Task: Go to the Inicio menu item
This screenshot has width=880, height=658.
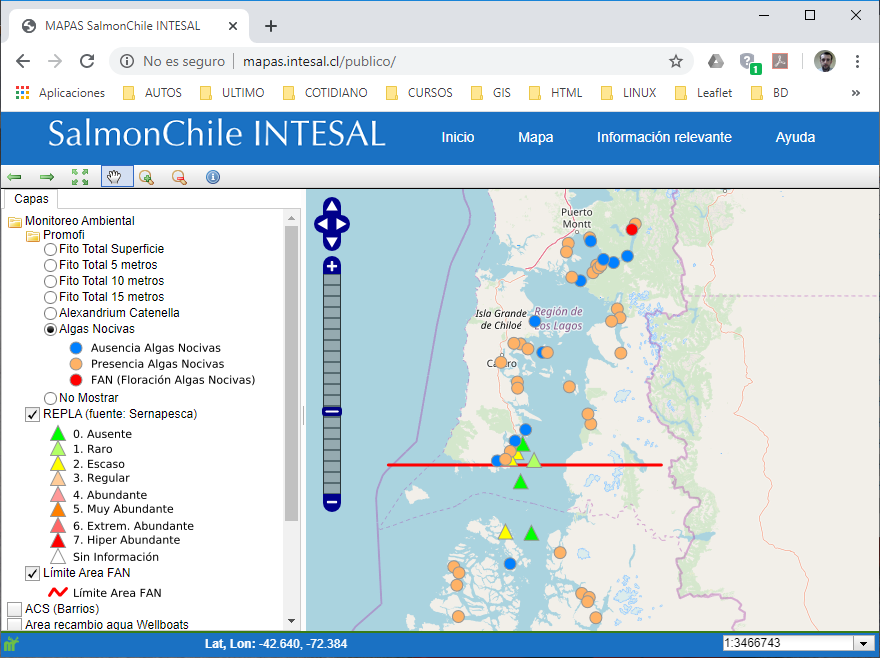Action: pyautogui.click(x=457, y=137)
